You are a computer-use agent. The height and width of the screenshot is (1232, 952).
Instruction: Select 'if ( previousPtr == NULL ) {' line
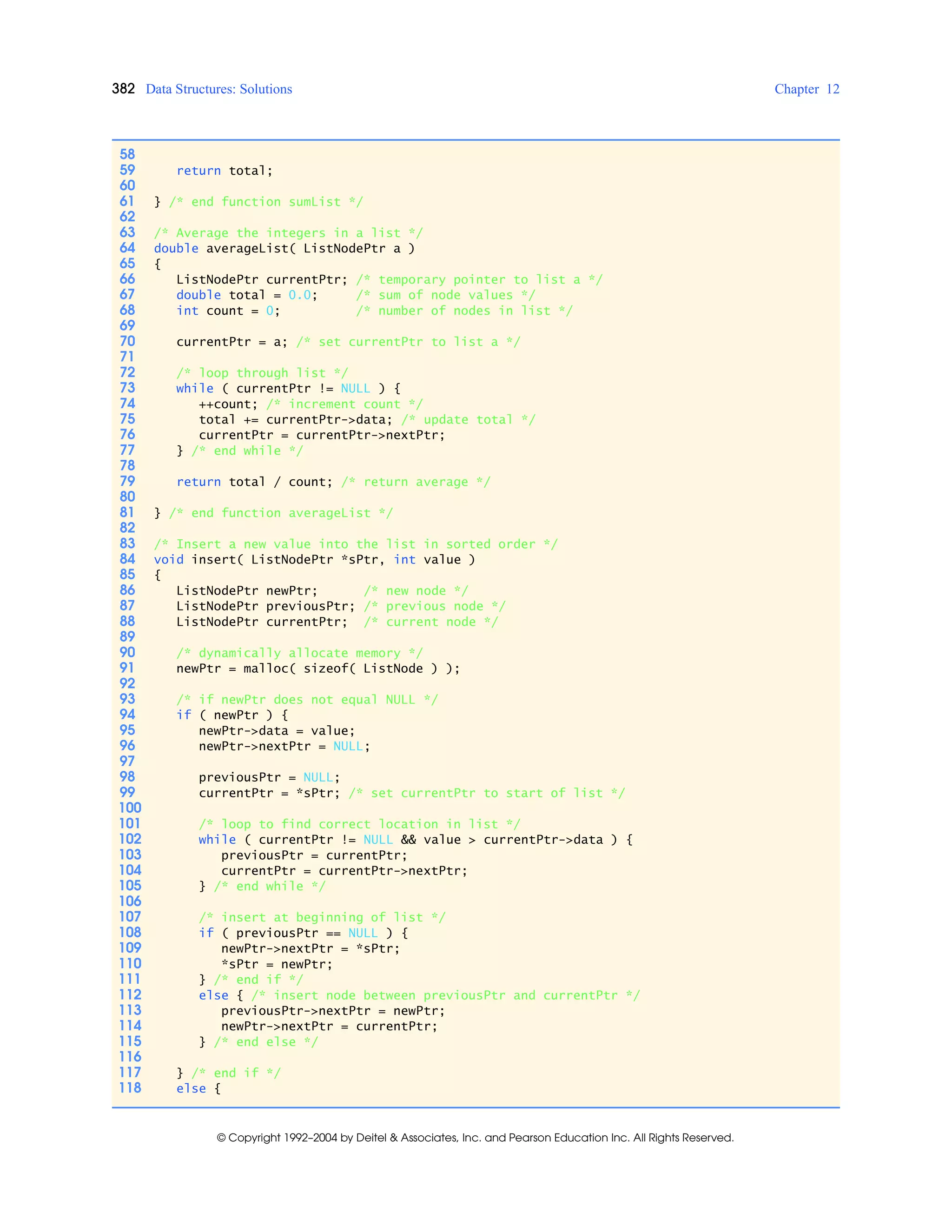coord(304,934)
